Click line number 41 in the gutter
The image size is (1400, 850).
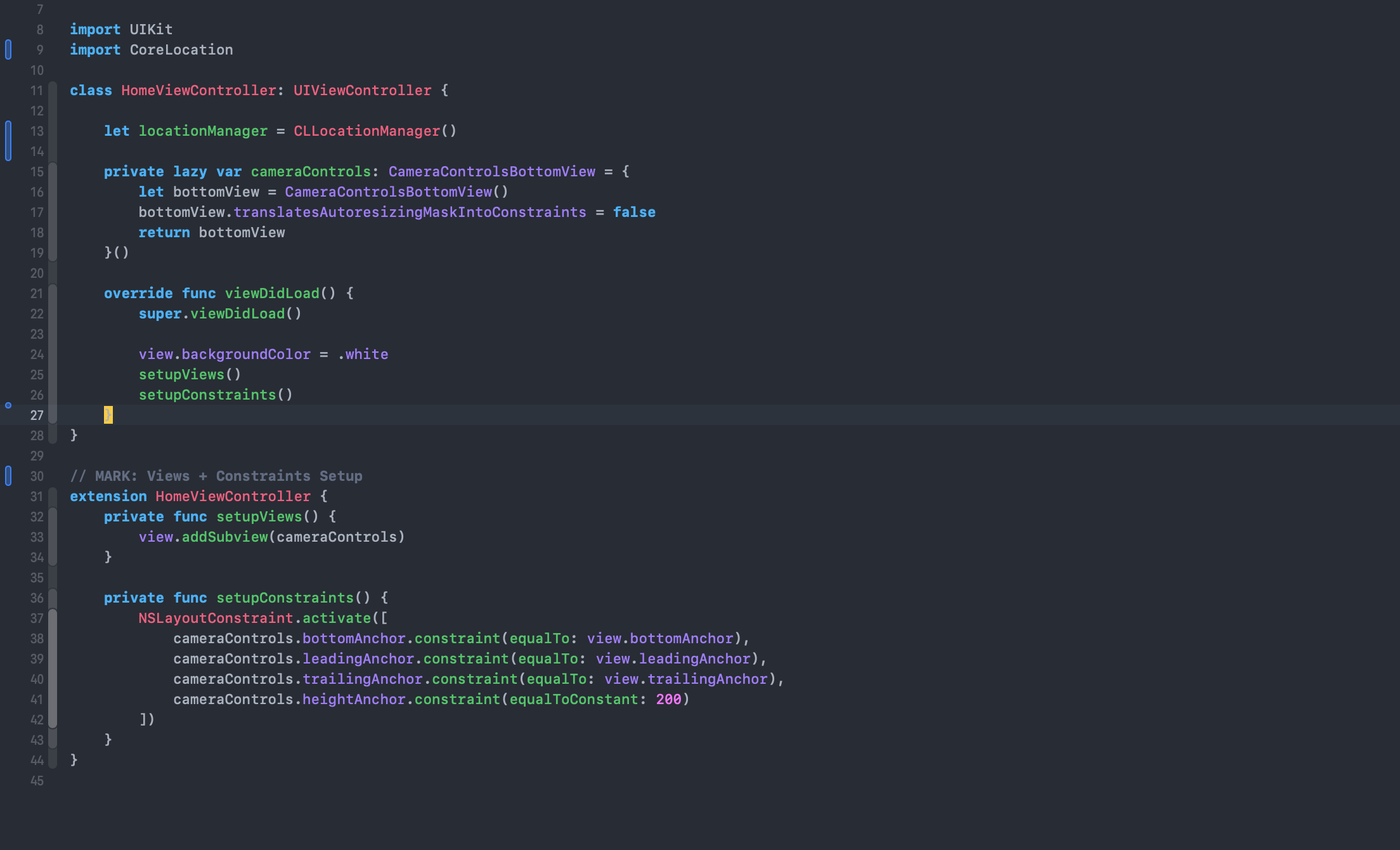pos(37,700)
